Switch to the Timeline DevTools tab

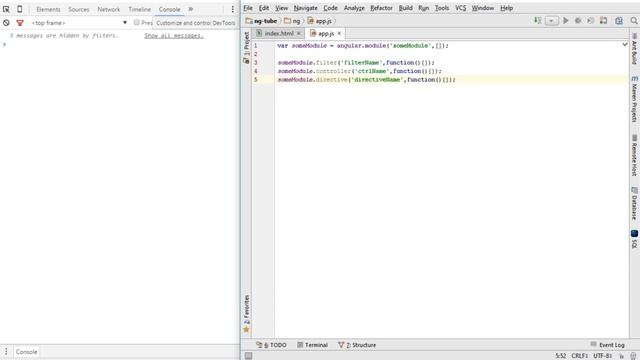click(x=140, y=9)
